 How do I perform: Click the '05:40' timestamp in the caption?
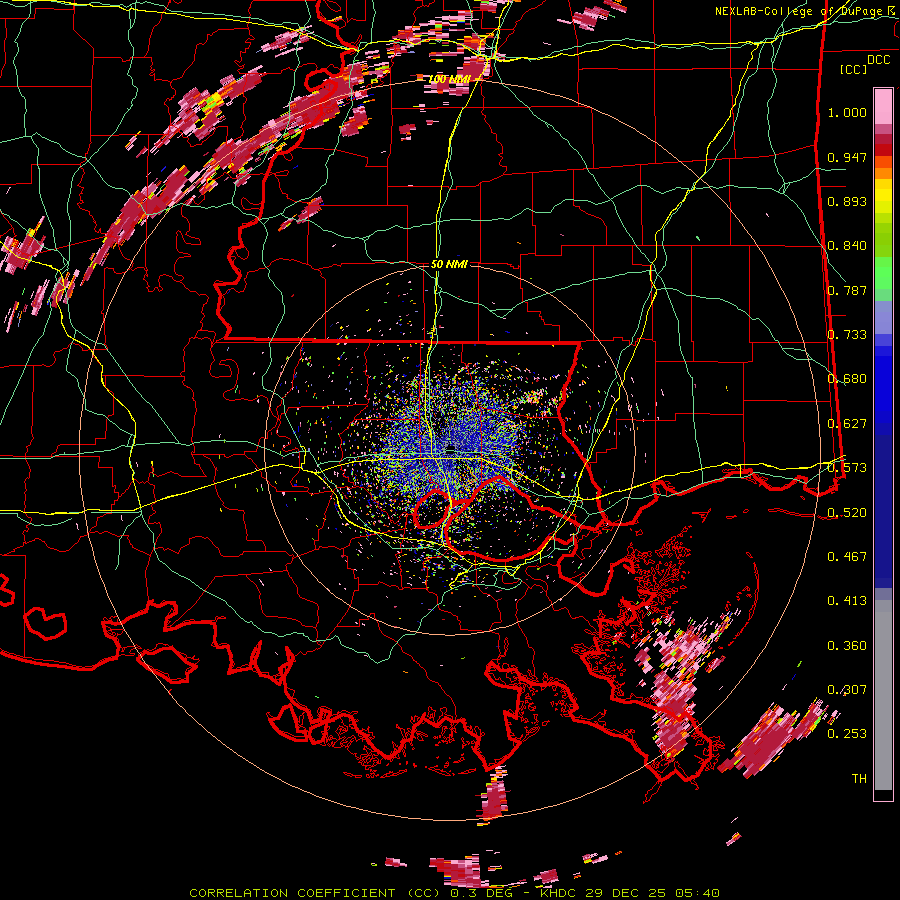(696, 893)
